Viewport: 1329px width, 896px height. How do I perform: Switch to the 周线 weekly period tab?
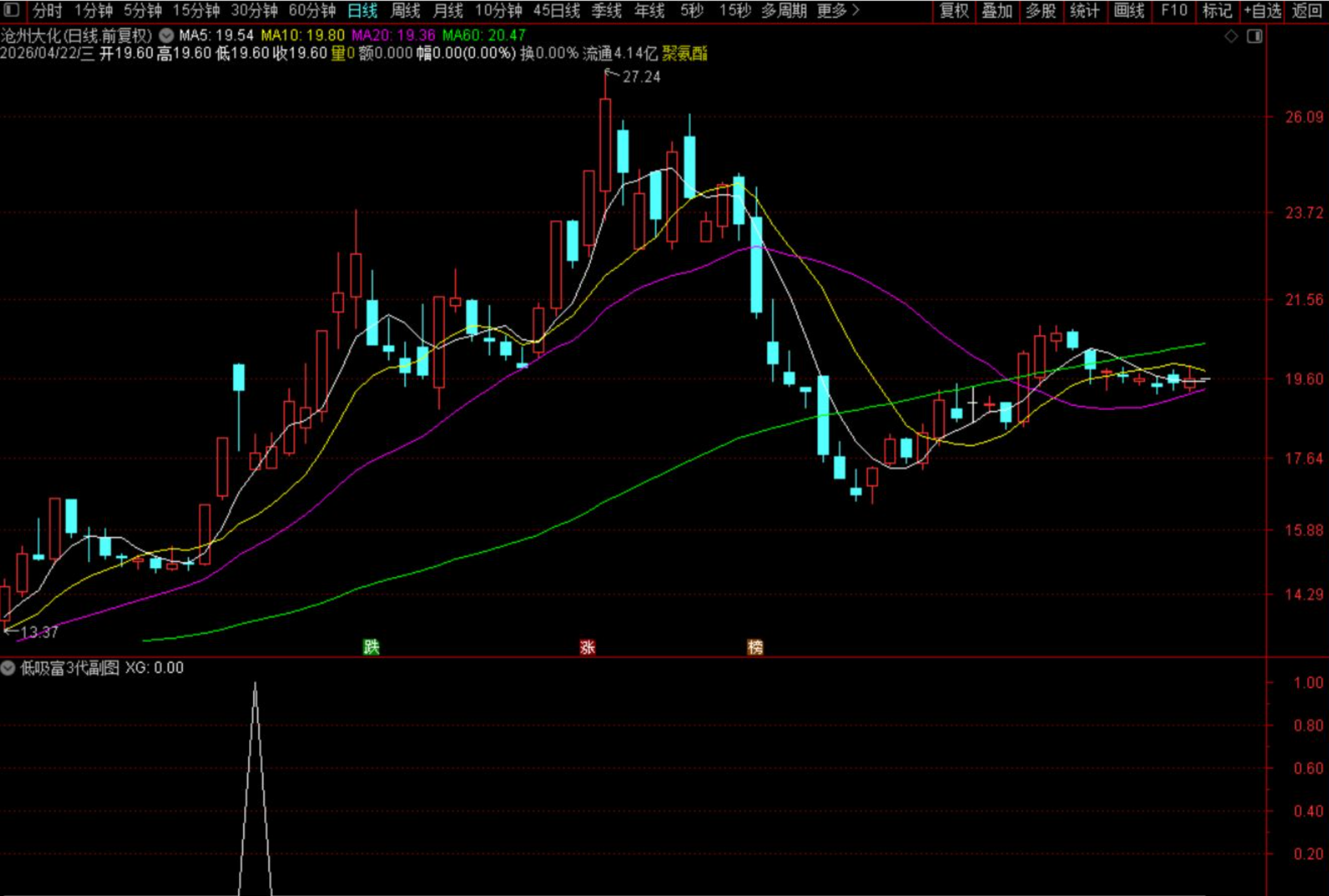405,10
